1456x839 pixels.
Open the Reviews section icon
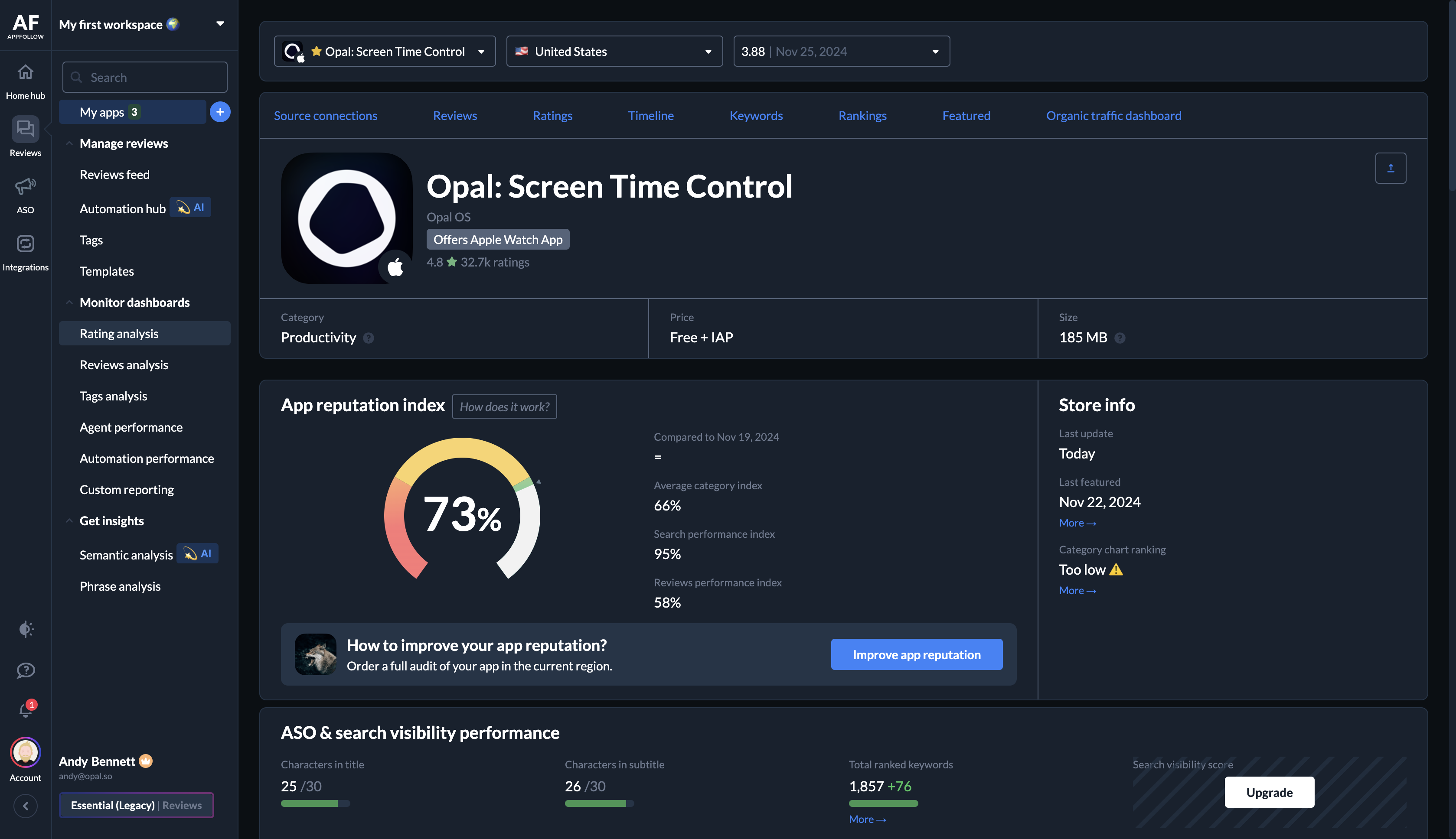click(x=25, y=129)
